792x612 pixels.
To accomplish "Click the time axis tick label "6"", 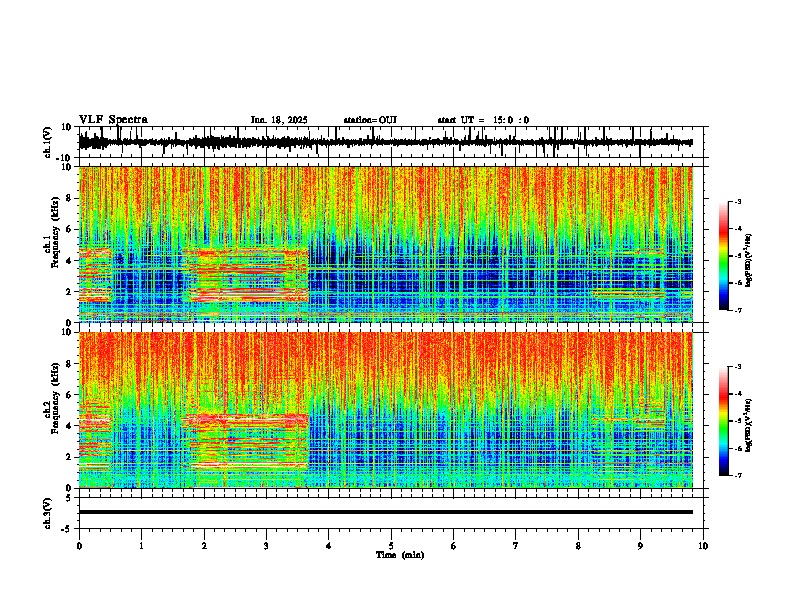I will (454, 546).
